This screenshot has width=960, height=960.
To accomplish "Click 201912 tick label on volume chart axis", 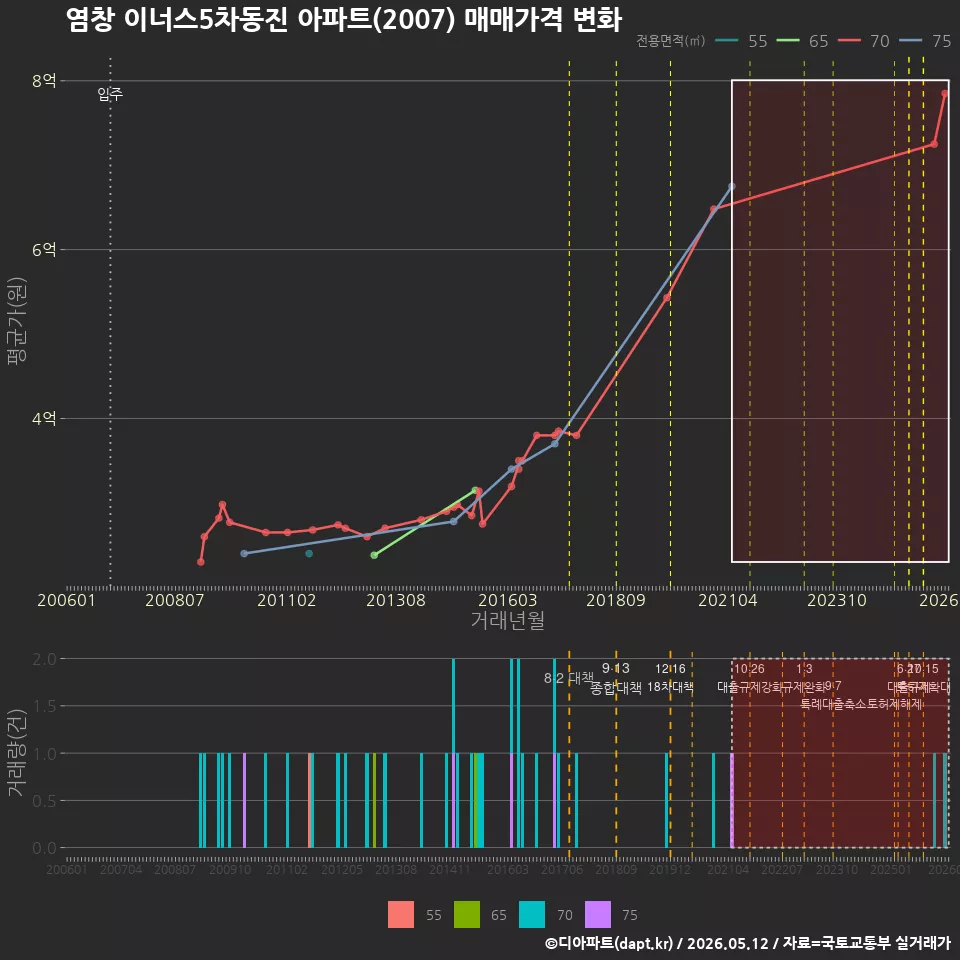I will pyautogui.click(x=670, y=869).
